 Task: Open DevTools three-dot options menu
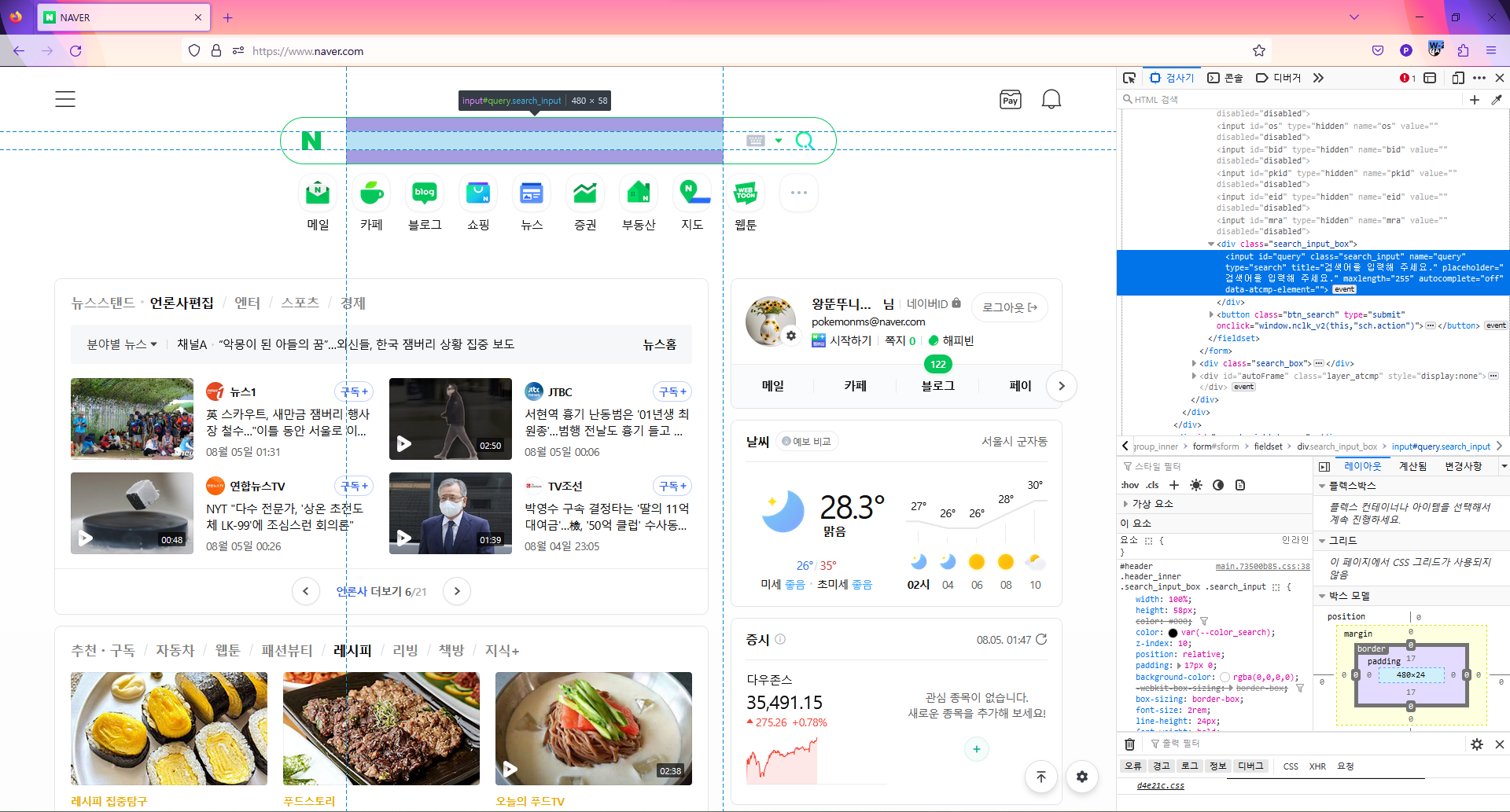tap(1479, 78)
